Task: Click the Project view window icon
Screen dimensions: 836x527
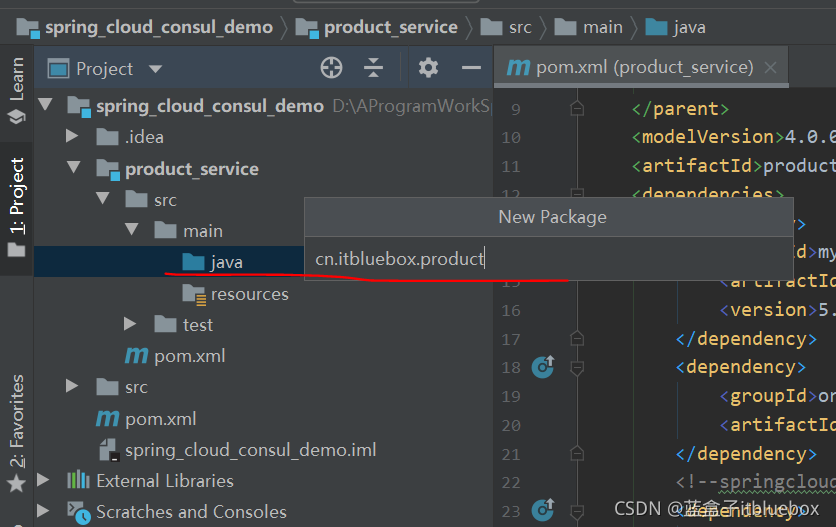Action: 58,68
